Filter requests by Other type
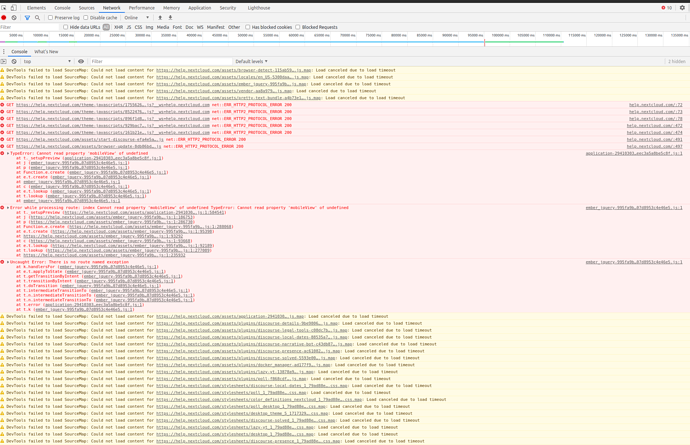The image size is (690, 445). (234, 27)
